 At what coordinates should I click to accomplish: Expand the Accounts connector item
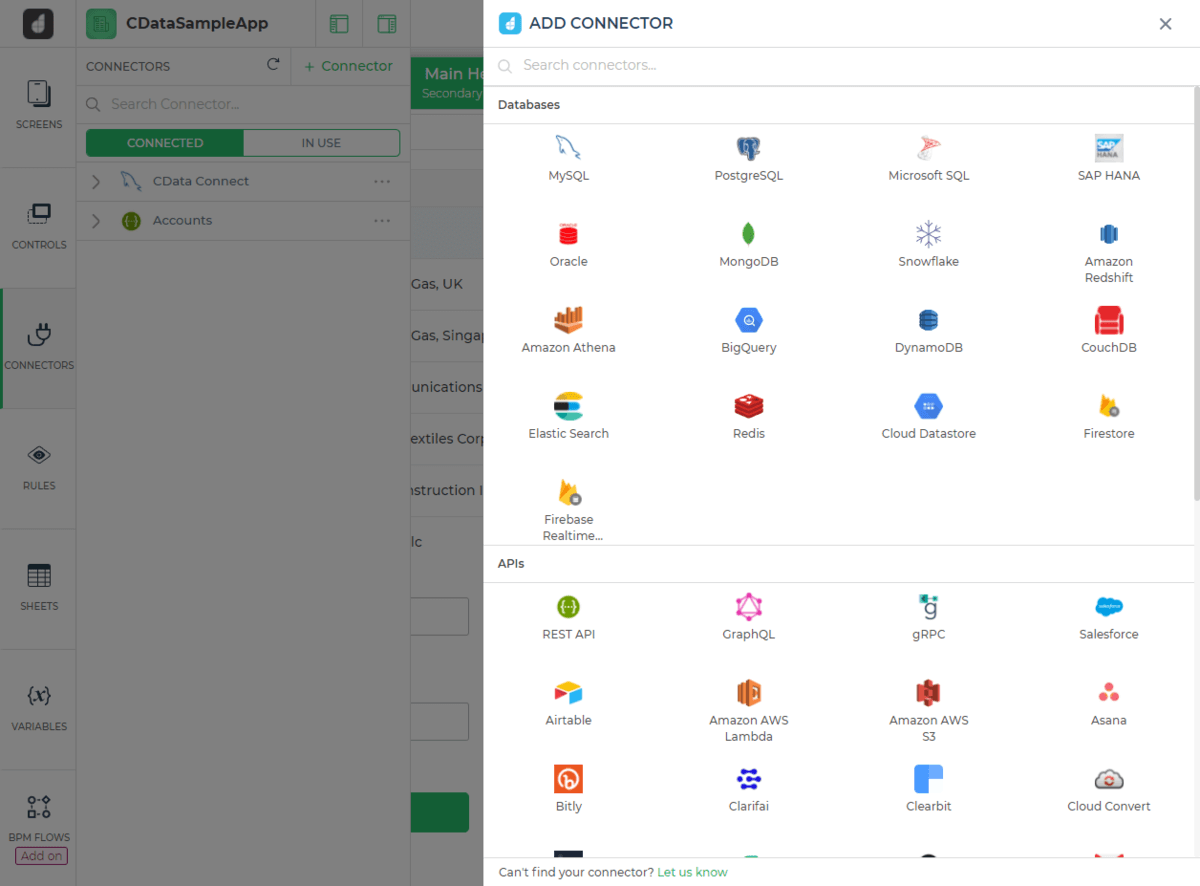click(x=96, y=221)
